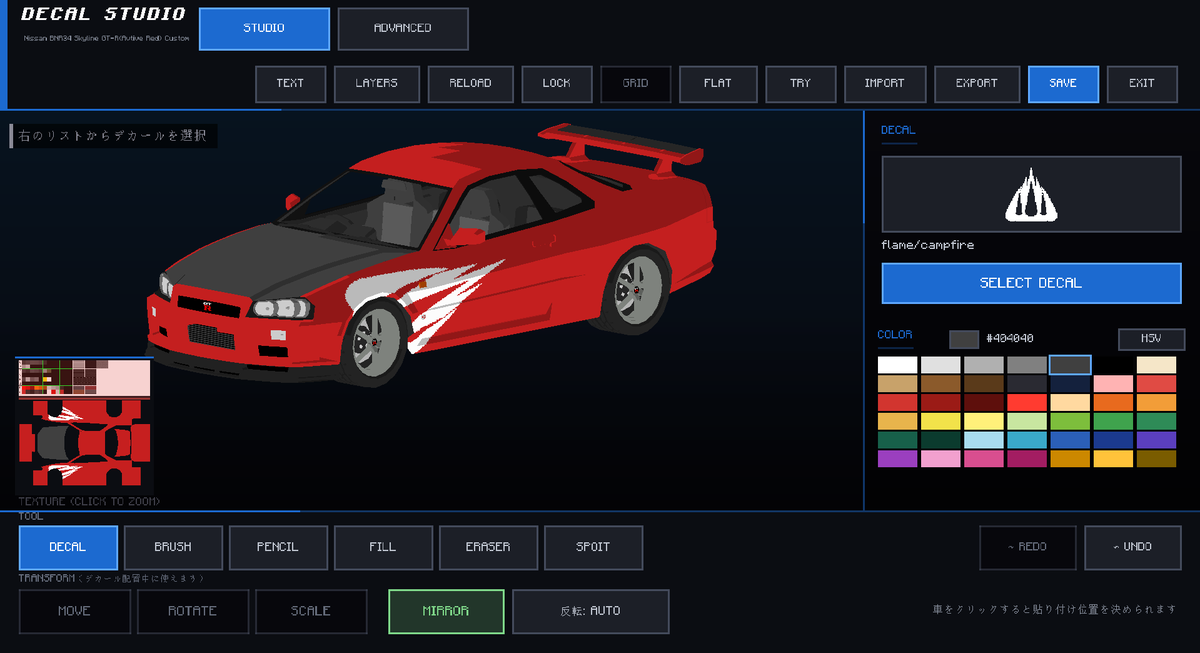
Task: Exit the Decal Studio via EXIT
Action: click(1142, 84)
